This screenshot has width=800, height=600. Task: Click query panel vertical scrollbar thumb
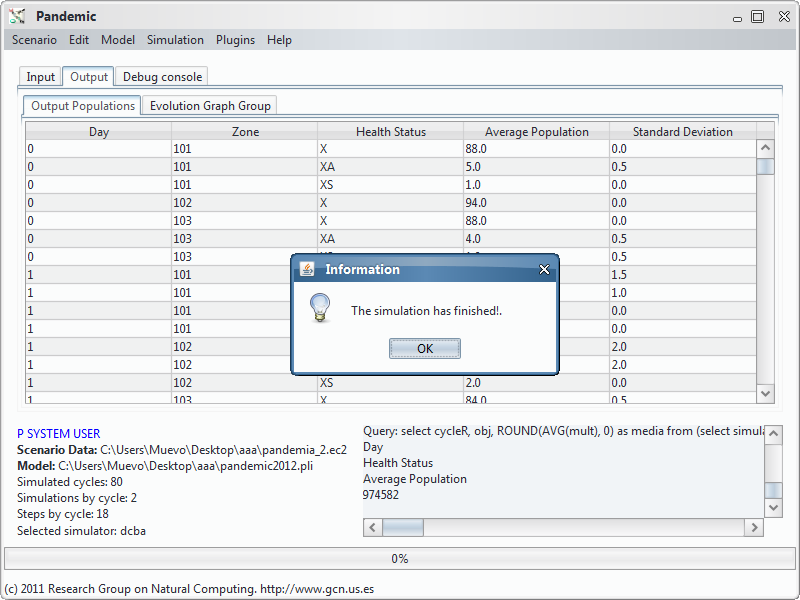[773, 490]
